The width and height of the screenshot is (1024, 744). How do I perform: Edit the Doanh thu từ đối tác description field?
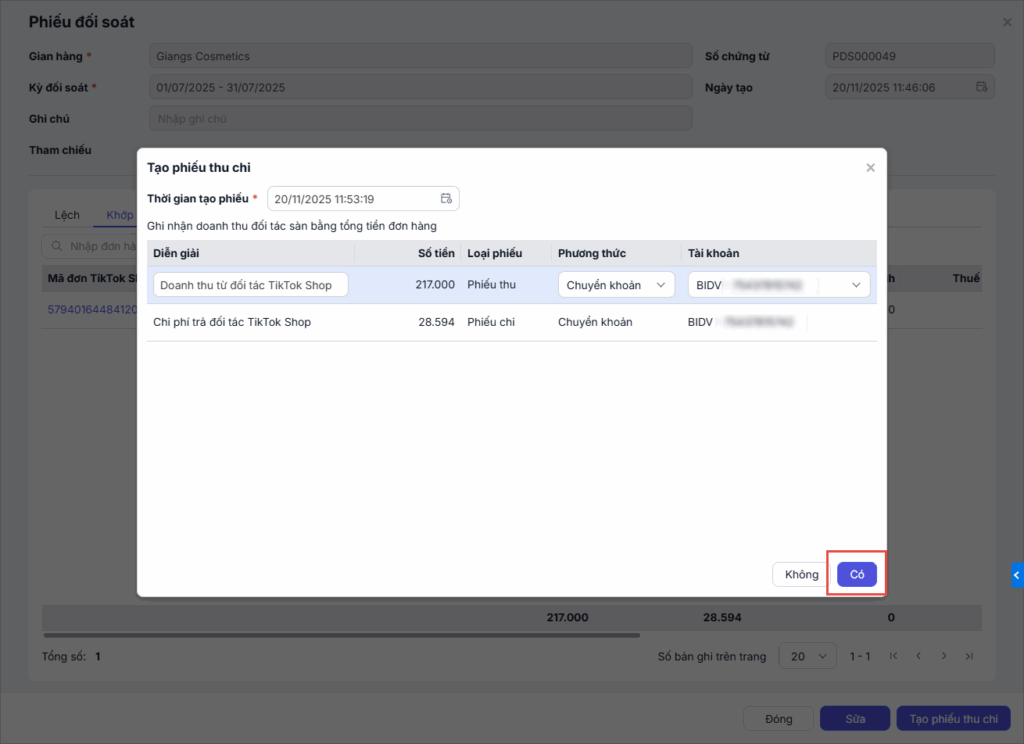pyautogui.click(x=250, y=285)
